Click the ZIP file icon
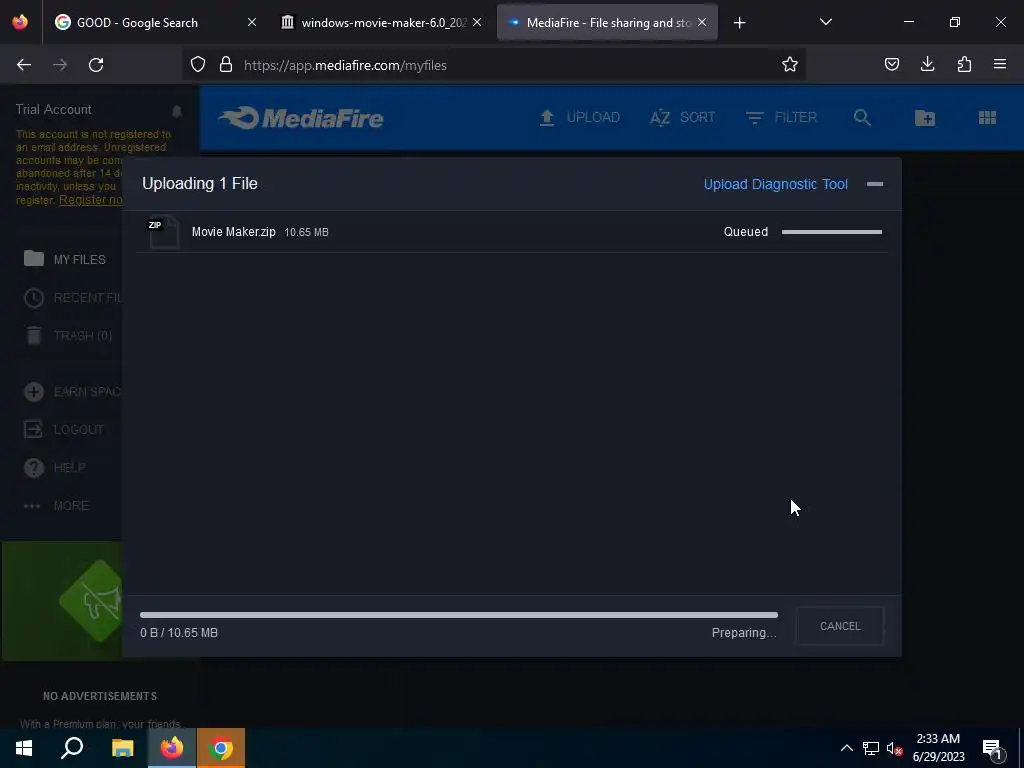 pyautogui.click(x=163, y=232)
